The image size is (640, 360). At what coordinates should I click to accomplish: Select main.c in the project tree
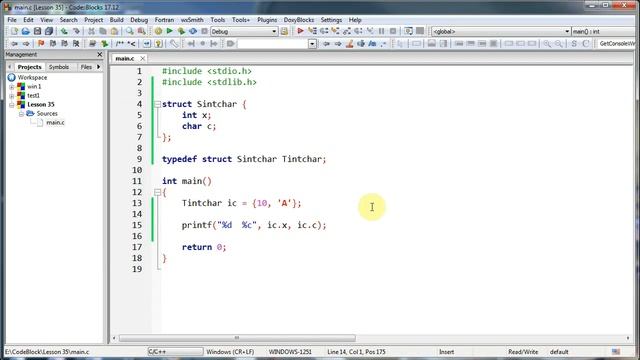[x=55, y=122]
